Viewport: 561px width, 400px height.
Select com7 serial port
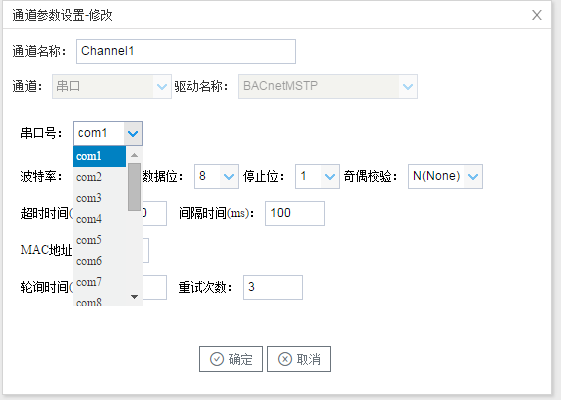(x=99, y=282)
